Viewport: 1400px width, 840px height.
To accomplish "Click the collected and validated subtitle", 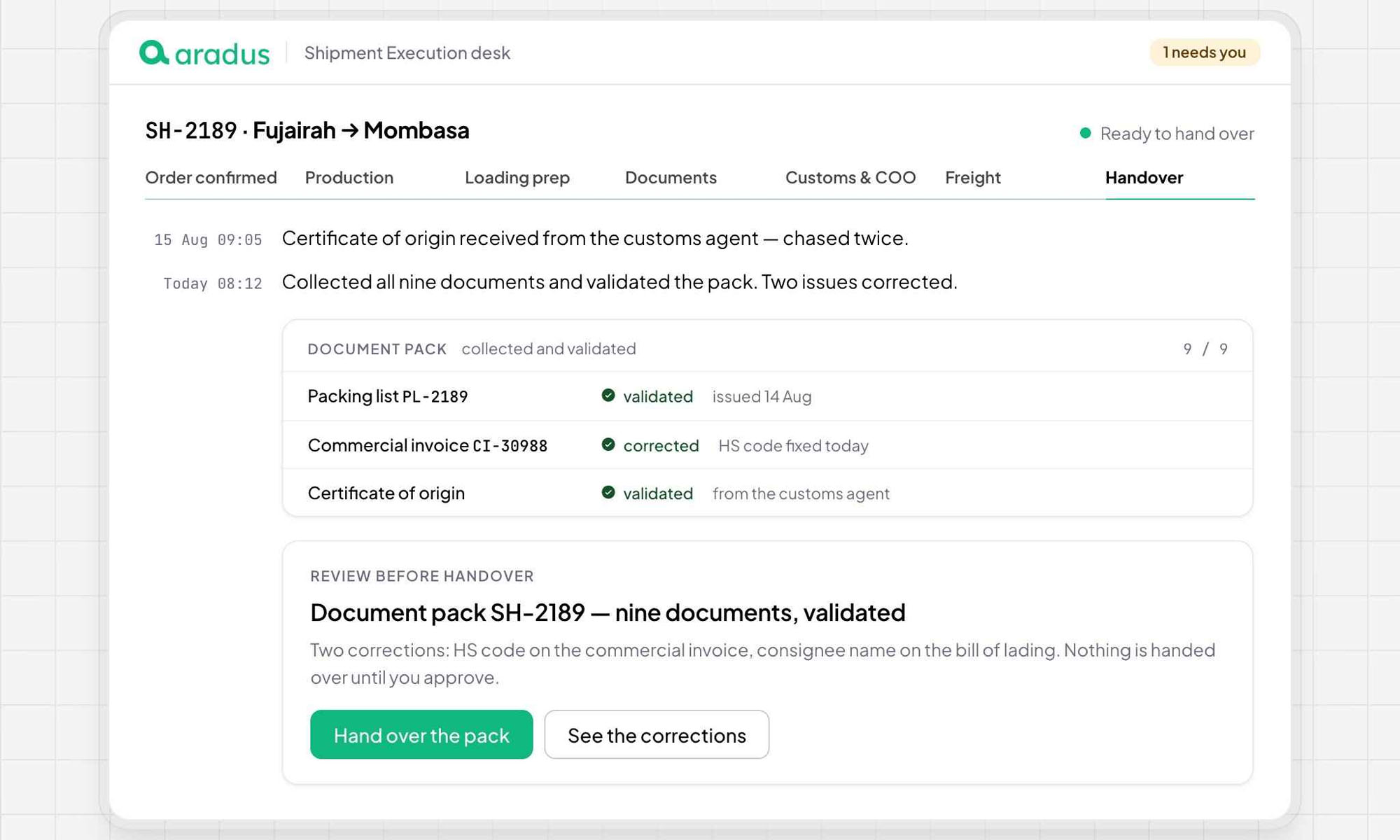I will (x=549, y=349).
